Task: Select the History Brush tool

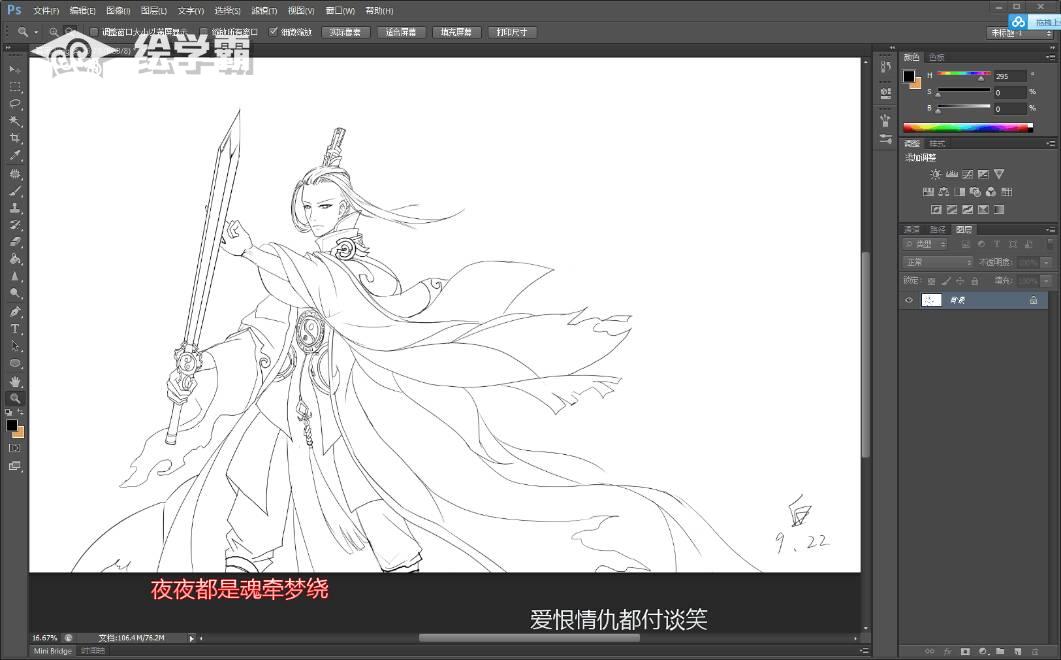Action: click(15, 225)
